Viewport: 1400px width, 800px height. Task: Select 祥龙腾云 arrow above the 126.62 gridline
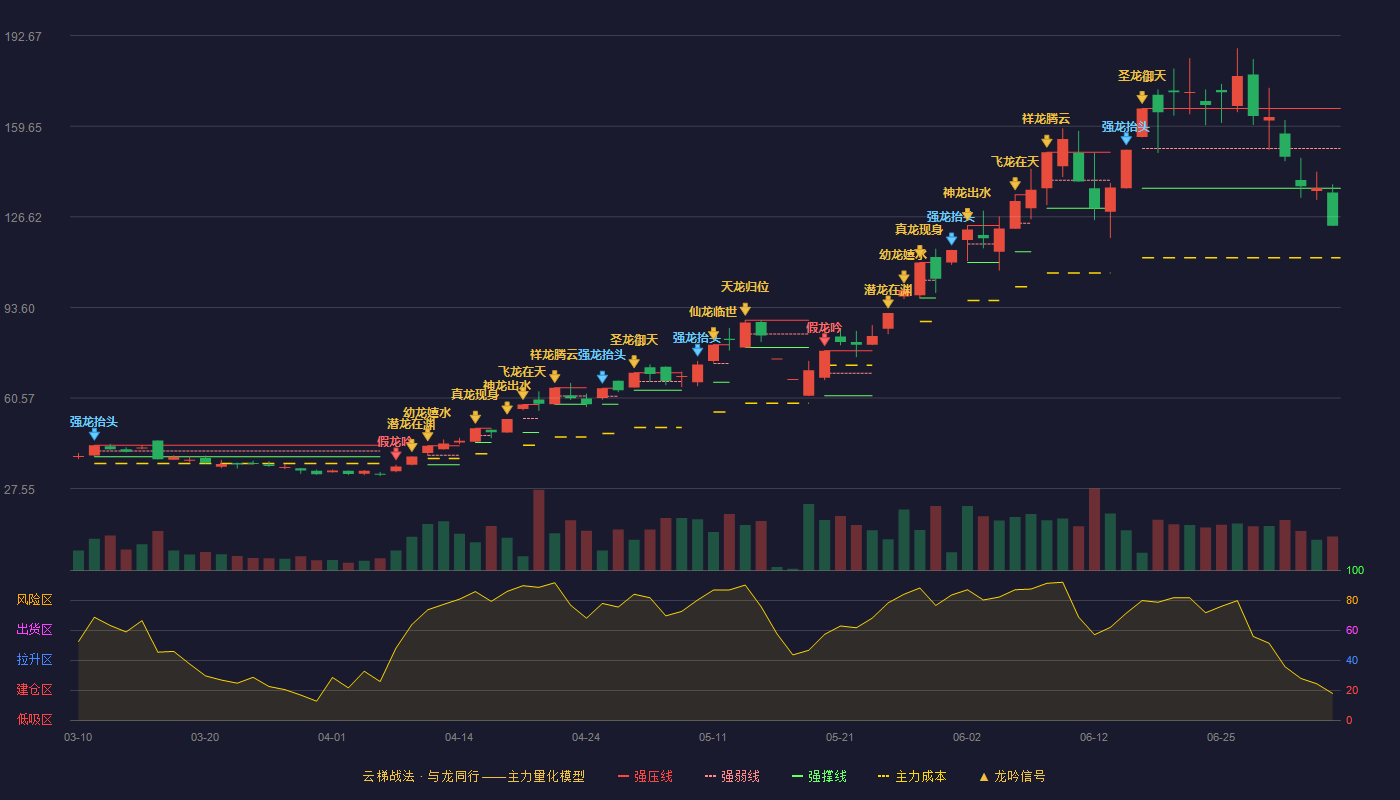point(1046,141)
